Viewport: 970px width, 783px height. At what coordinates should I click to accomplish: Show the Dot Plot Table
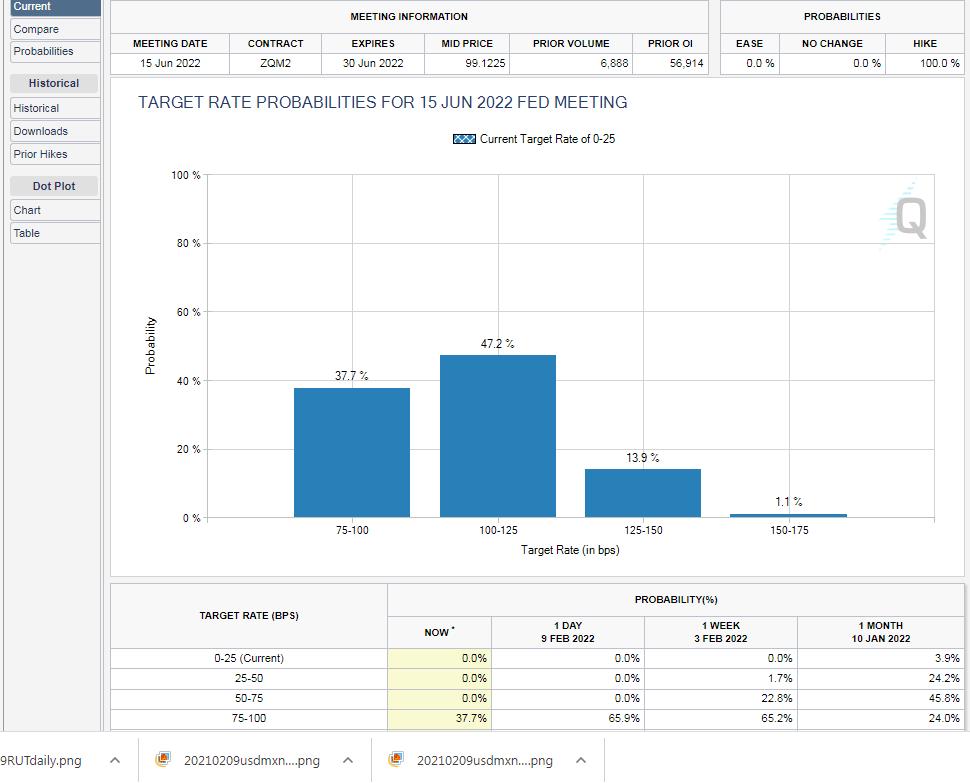click(x=54, y=233)
